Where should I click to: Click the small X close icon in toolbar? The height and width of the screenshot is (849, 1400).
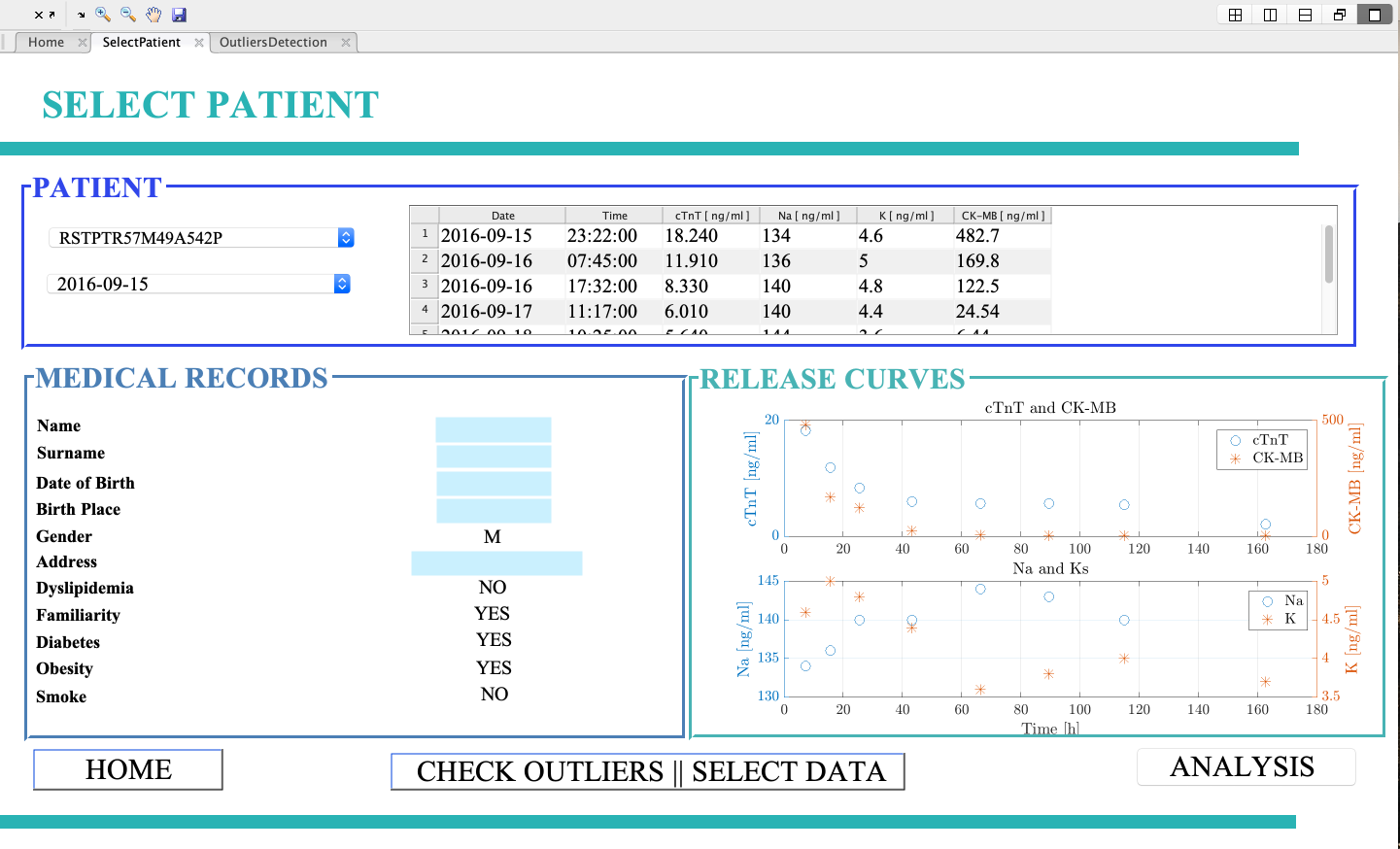click(38, 15)
